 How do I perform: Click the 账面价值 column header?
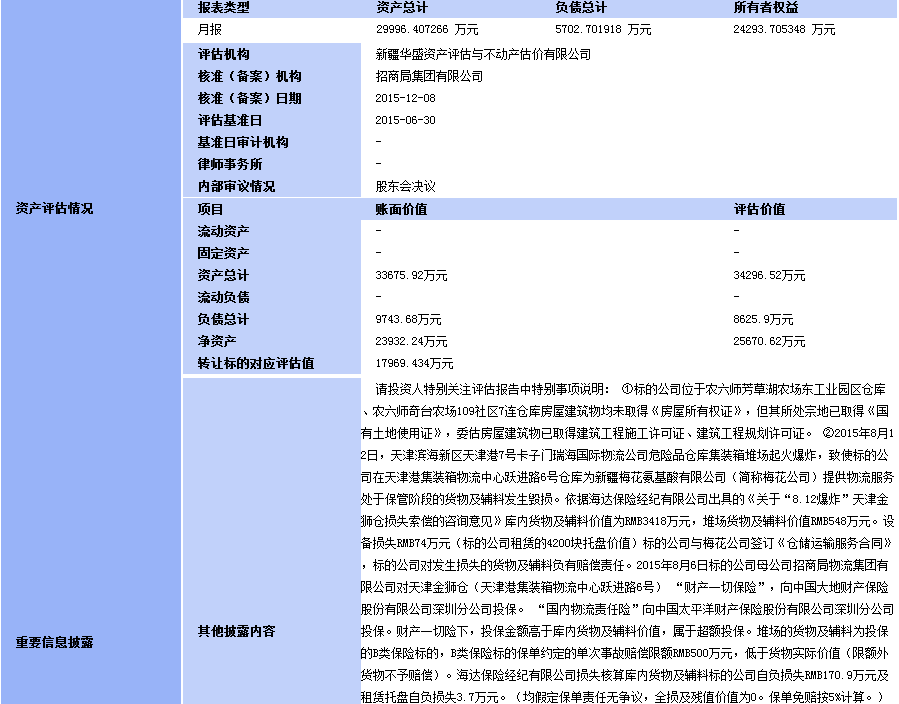click(x=401, y=209)
